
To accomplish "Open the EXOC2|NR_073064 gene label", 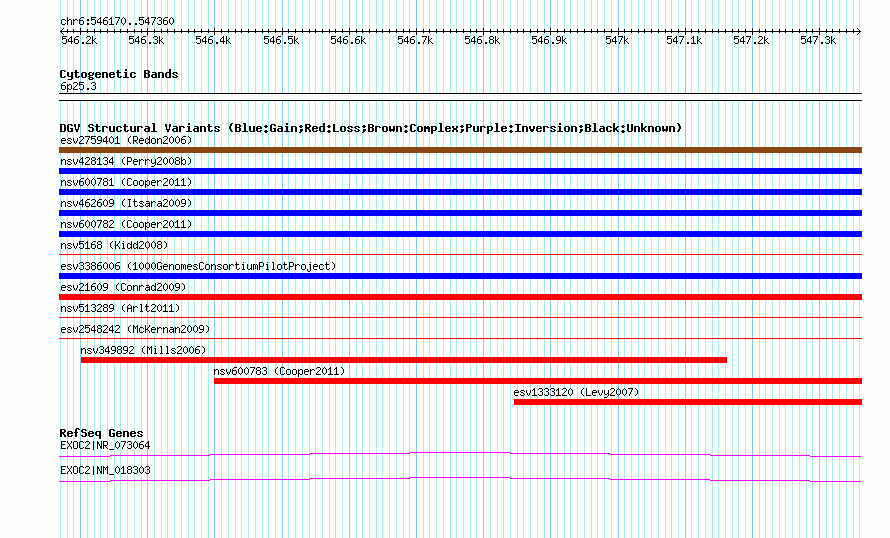I will coord(105,445).
